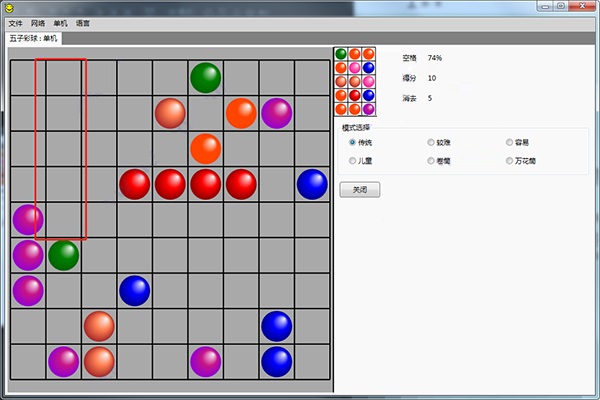Pick the purple ball in the second row
This screenshot has height=400, width=600.
click(276, 113)
